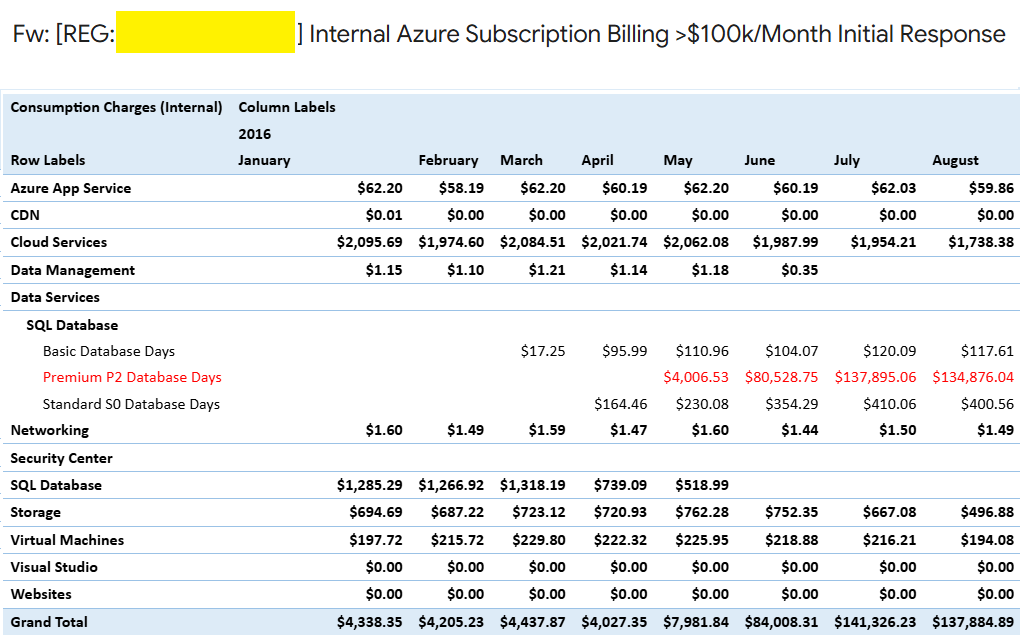
Task: Select Cloud Services January value $2,095.69
Action: (369, 242)
